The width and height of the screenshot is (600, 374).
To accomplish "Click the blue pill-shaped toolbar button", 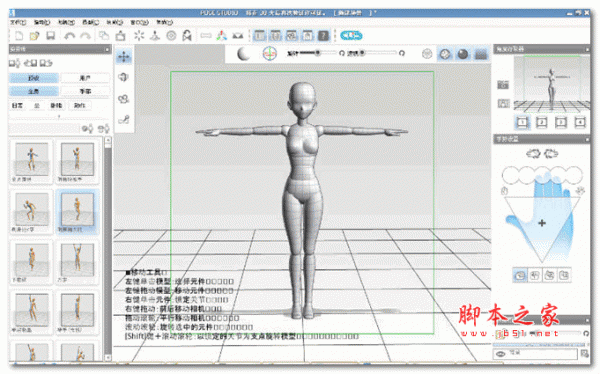I will [351, 36].
